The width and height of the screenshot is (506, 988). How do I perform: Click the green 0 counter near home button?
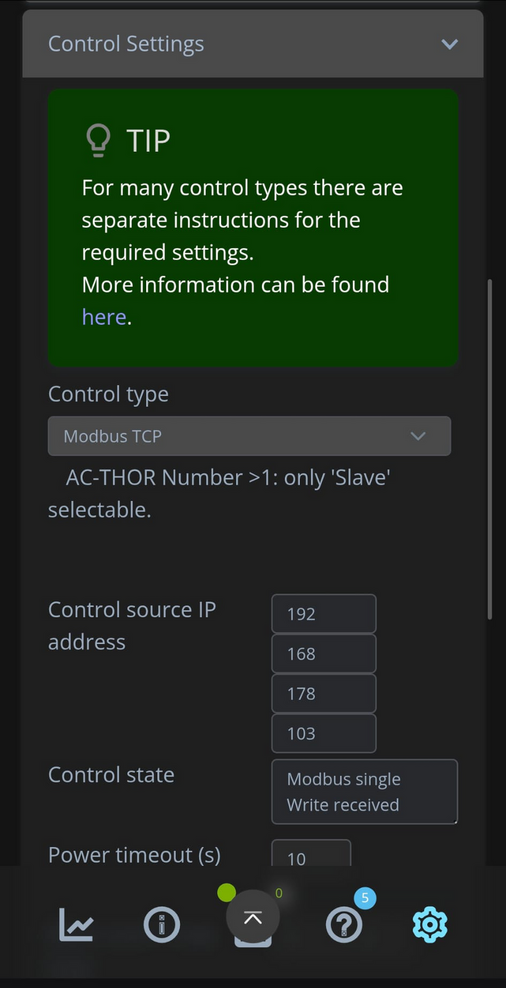(279, 893)
